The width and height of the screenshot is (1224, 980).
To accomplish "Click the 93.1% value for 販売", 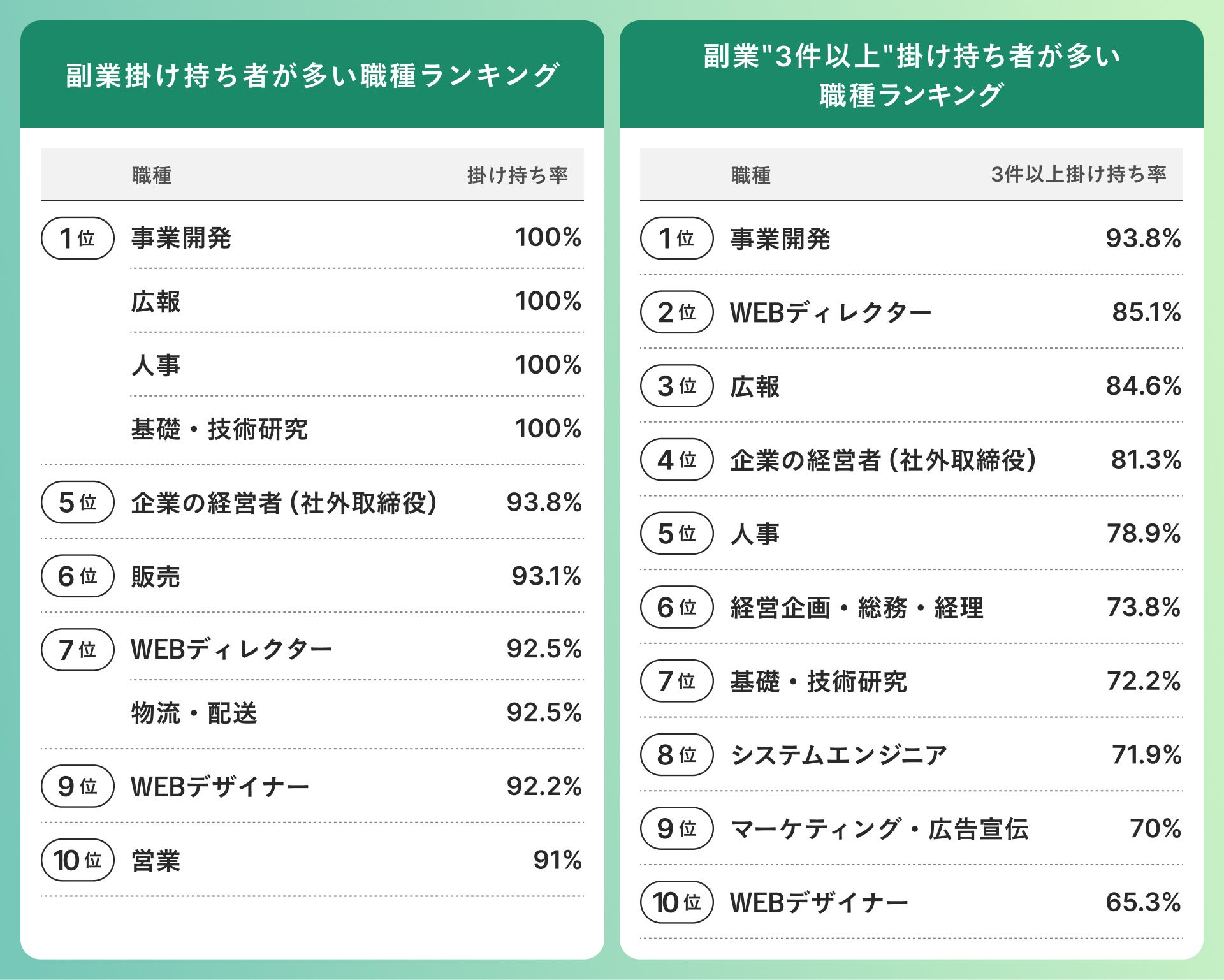I will pos(546,576).
